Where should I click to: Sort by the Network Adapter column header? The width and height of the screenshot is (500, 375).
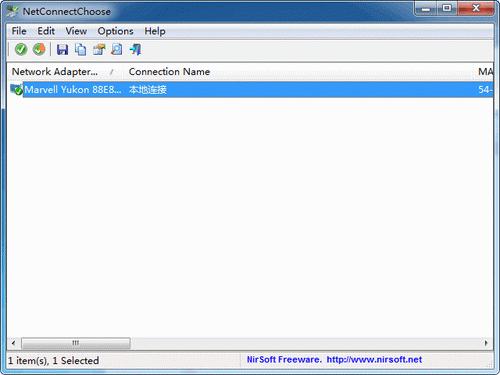coord(65,72)
